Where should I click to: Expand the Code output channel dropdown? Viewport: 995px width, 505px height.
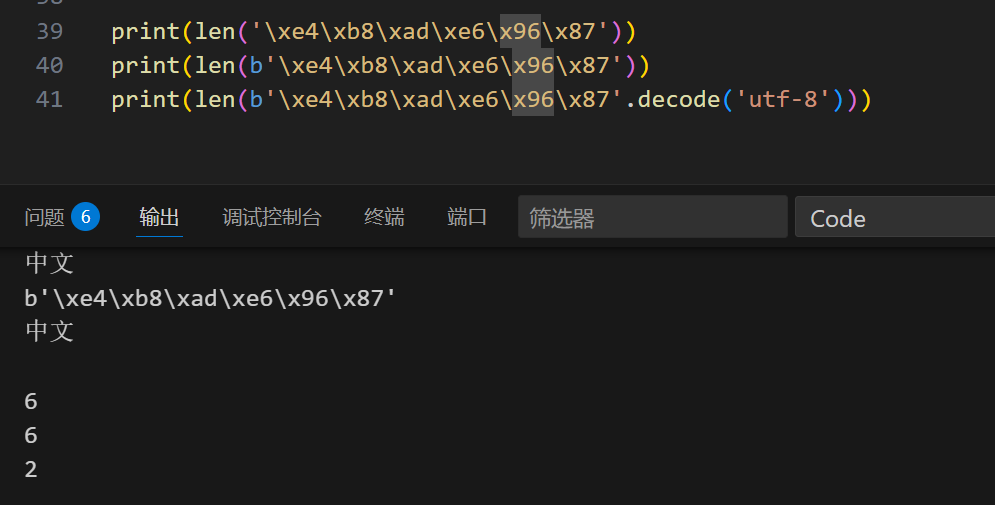coord(894,218)
